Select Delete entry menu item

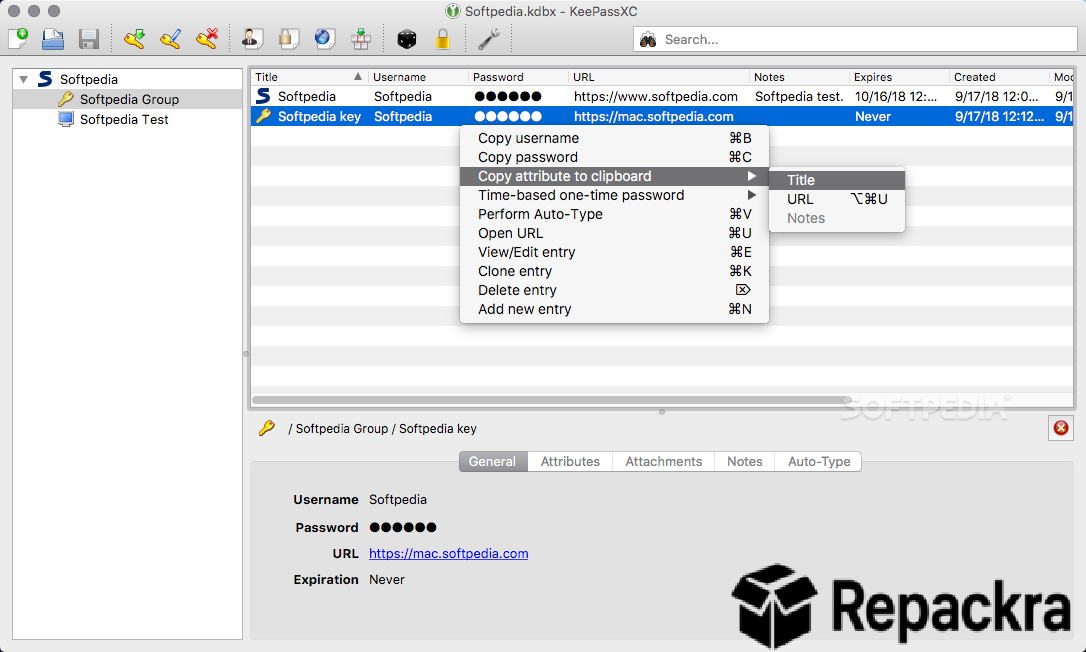pos(614,290)
